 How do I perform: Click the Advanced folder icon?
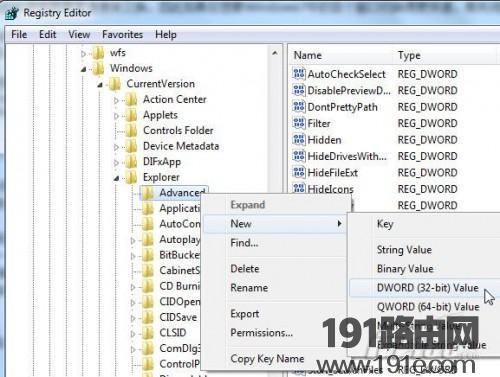(148, 193)
